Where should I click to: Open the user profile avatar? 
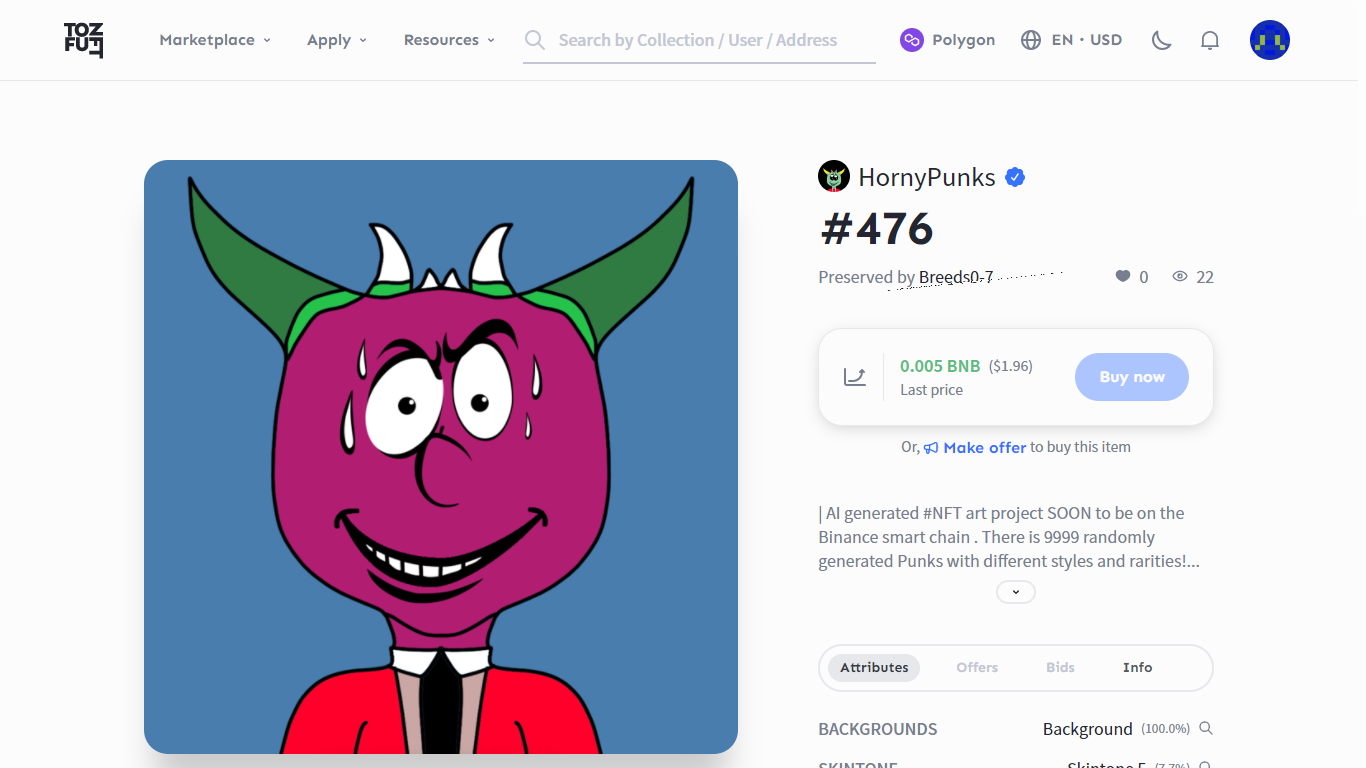pyautogui.click(x=1270, y=40)
